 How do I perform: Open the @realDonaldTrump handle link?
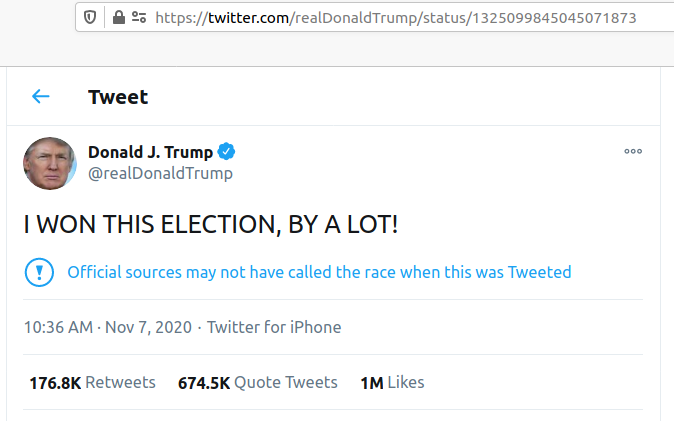160,173
